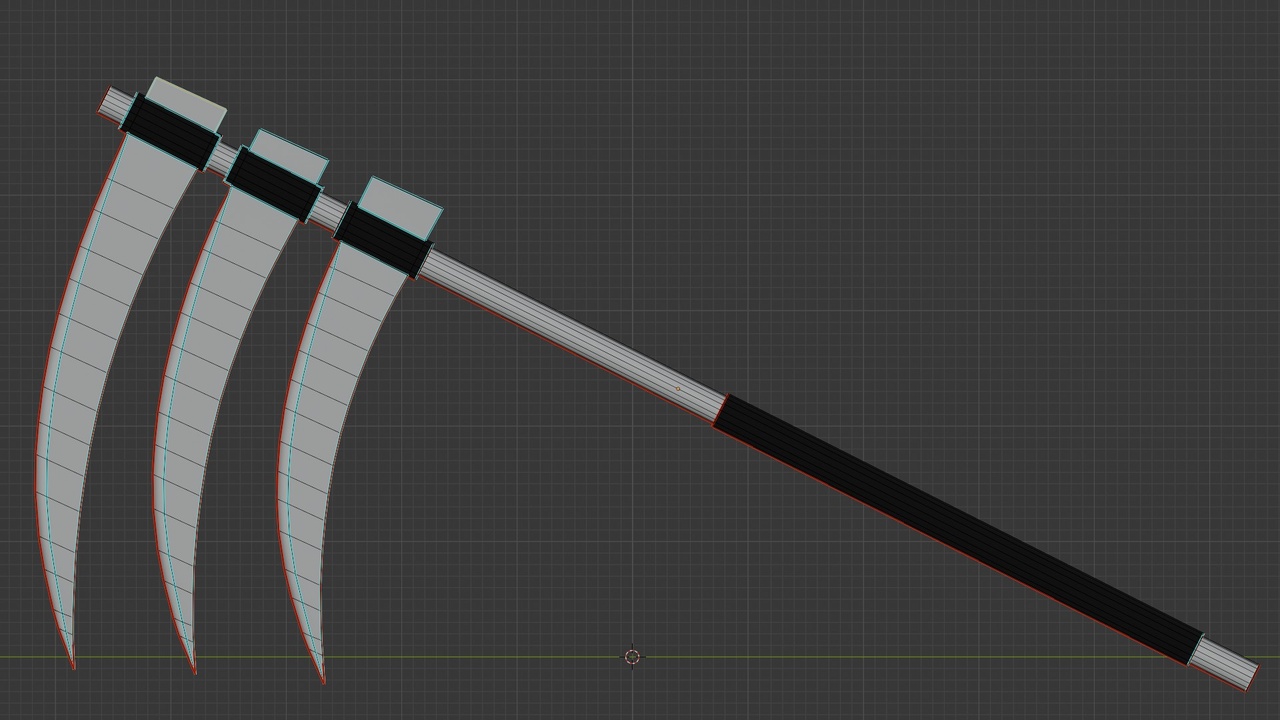Image resolution: width=1280 pixels, height=720 pixels.
Task: Select the gray end cap past the black grip
Action: tap(1223, 662)
